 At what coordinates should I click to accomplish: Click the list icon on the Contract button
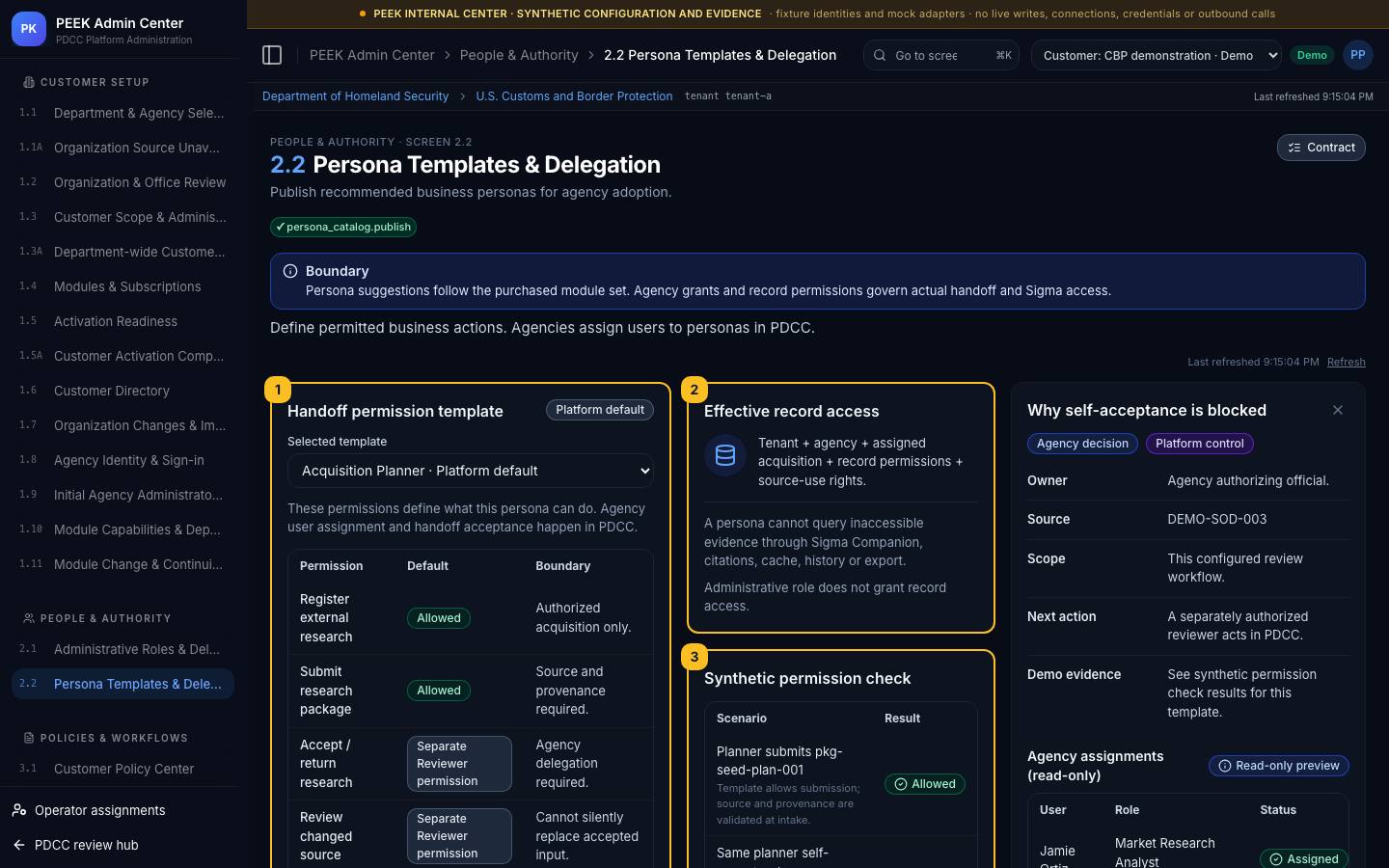1294,148
